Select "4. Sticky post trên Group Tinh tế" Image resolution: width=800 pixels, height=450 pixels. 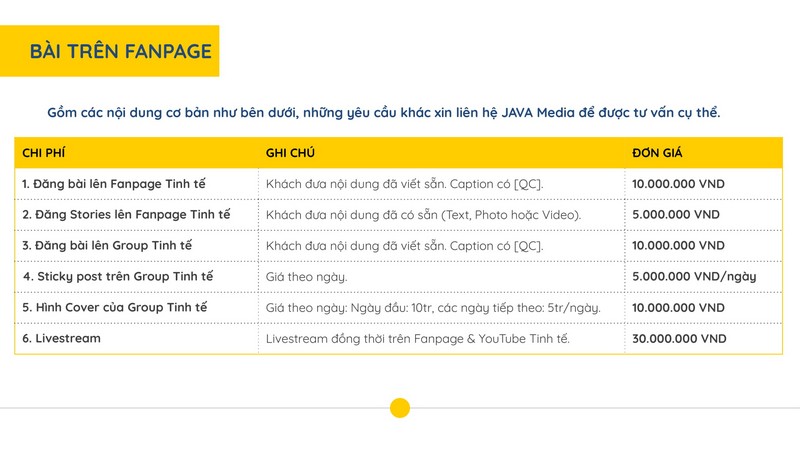pos(118,276)
